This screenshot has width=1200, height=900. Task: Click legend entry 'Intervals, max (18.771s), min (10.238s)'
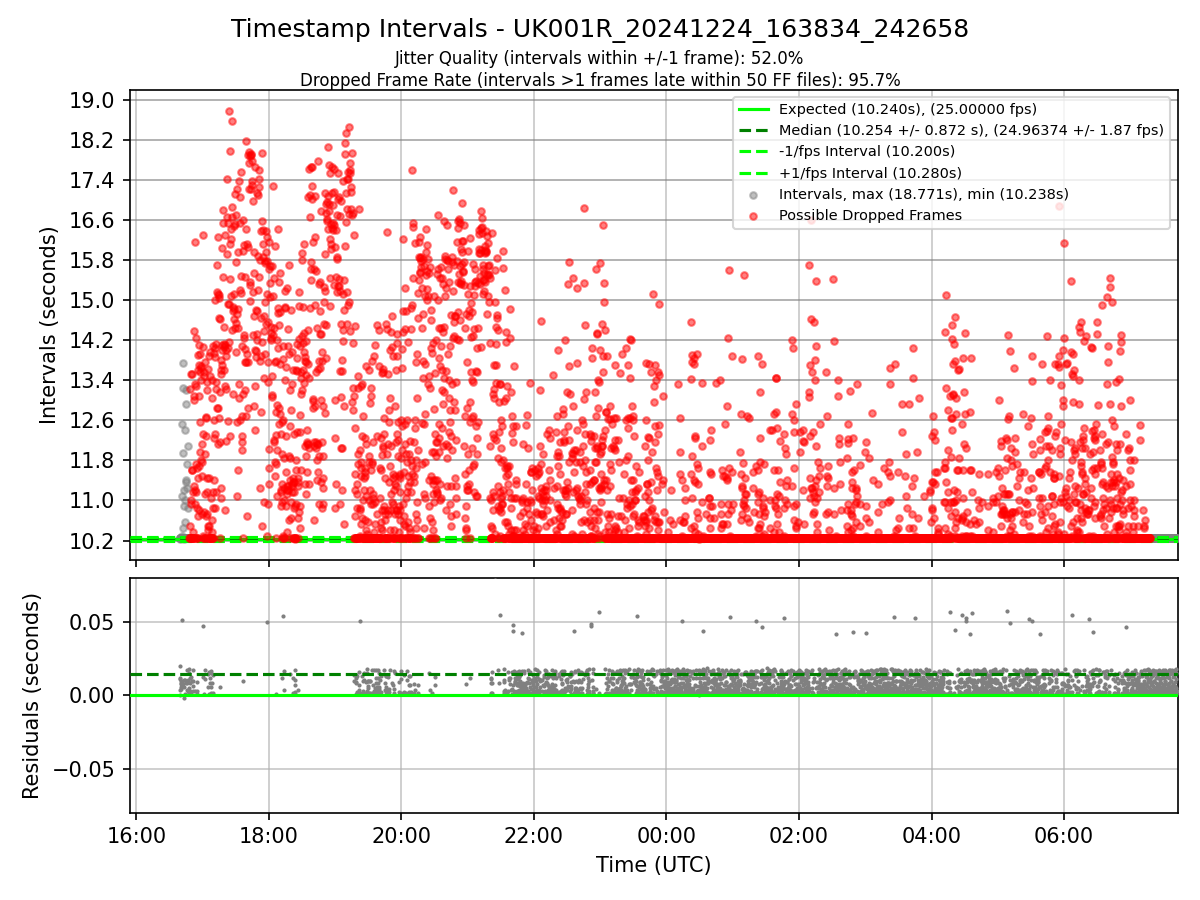coord(924,194)
